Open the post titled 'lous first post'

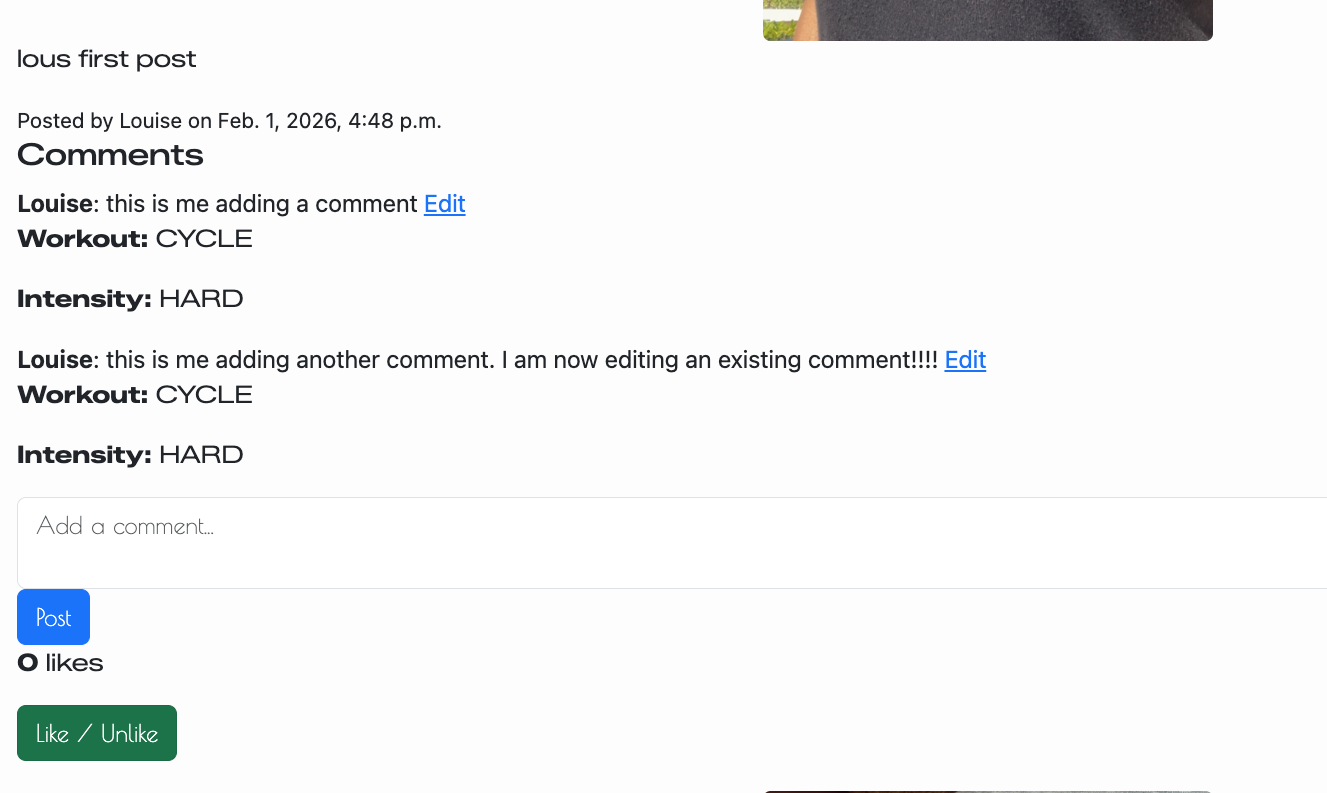106,59
